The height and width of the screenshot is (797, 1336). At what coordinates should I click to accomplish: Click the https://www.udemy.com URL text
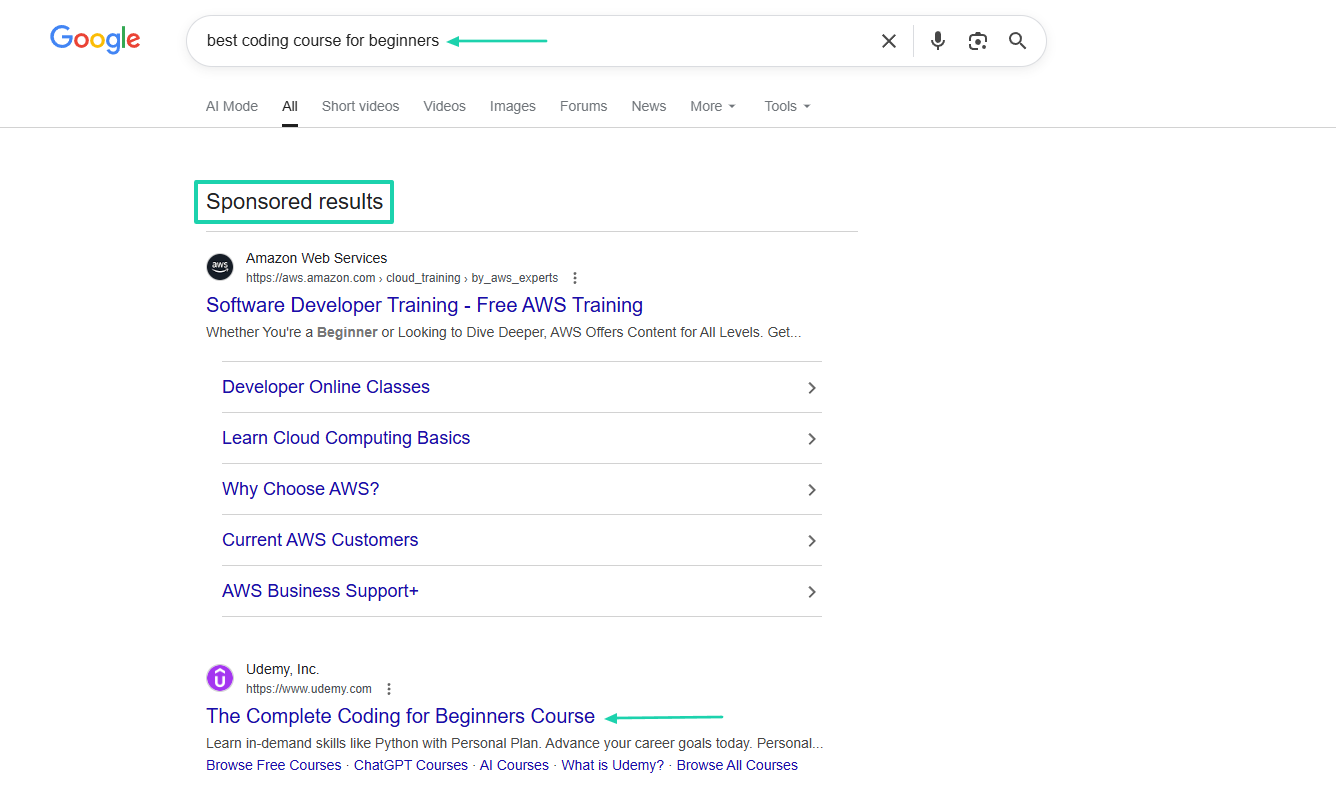[309, 689]
